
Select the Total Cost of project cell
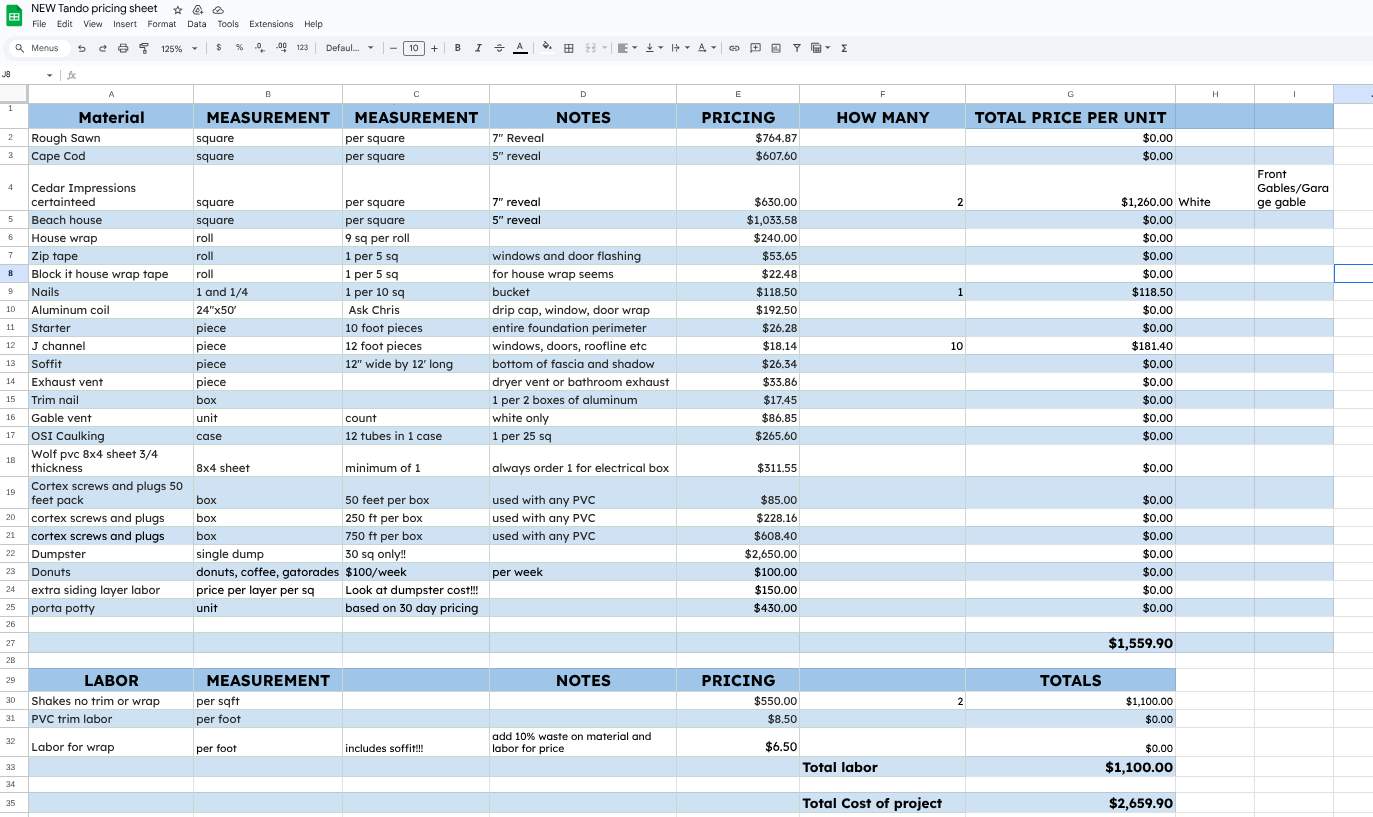pos(883,803)
